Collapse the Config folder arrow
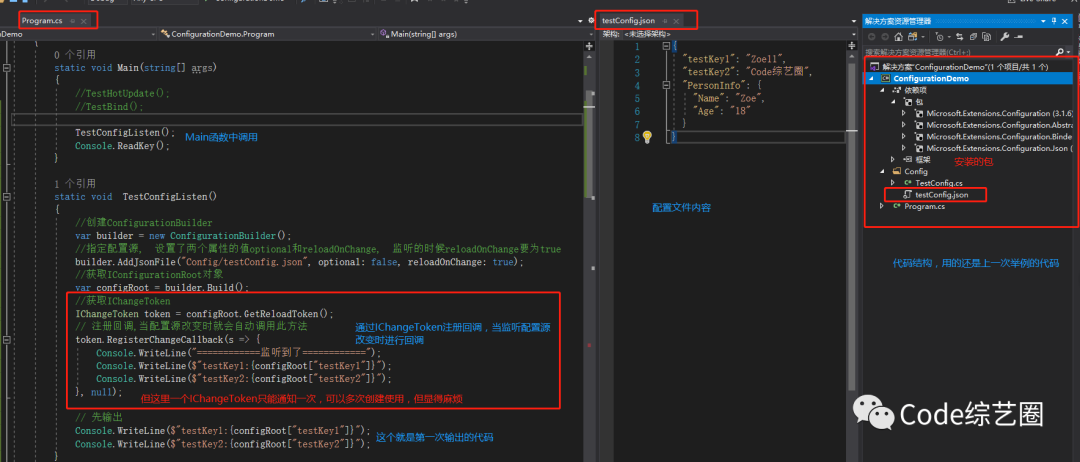Screen dimensions: 1080x462 pos(881,171)
